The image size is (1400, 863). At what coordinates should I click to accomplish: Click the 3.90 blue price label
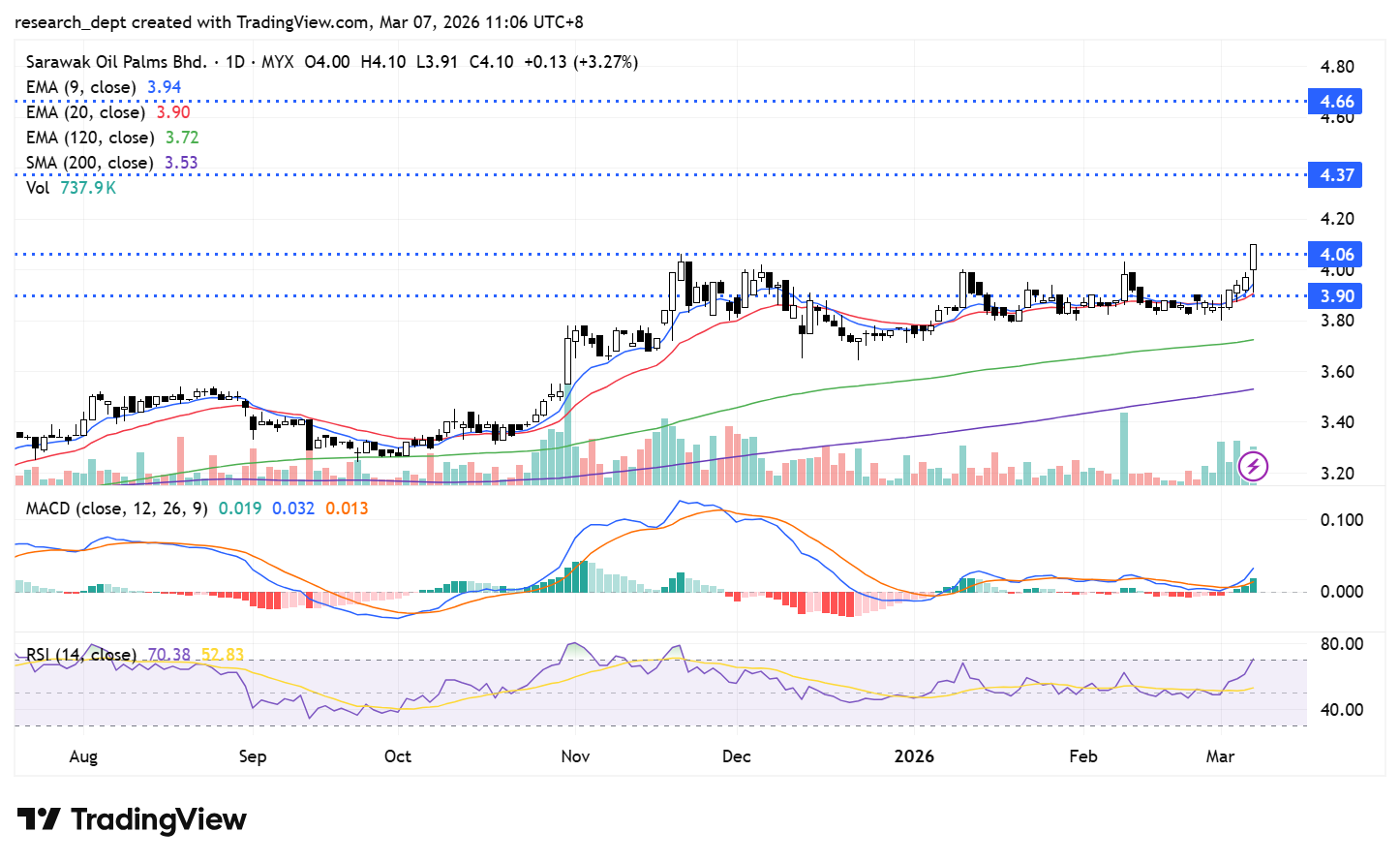pos(1335,296)
